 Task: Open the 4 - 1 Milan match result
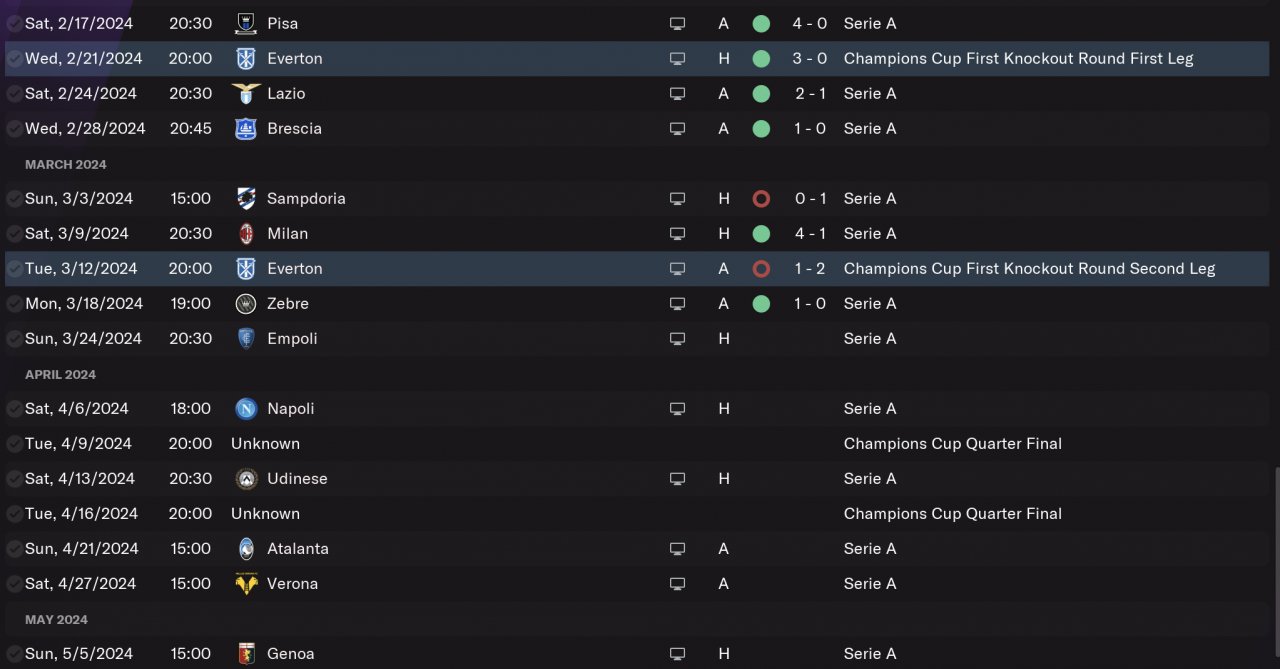pyautogui.click(x=810, y=233)
